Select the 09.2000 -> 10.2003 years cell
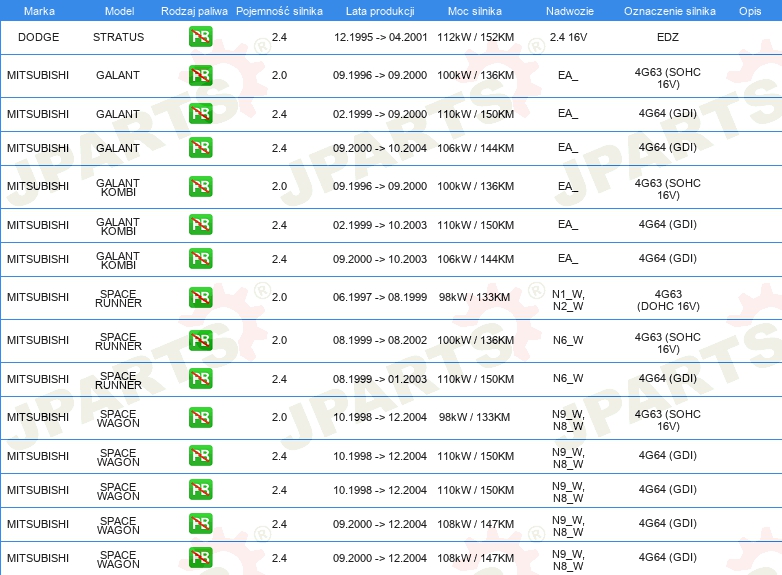Viewport: 782px width, 575px height. (x=380, y=259)
